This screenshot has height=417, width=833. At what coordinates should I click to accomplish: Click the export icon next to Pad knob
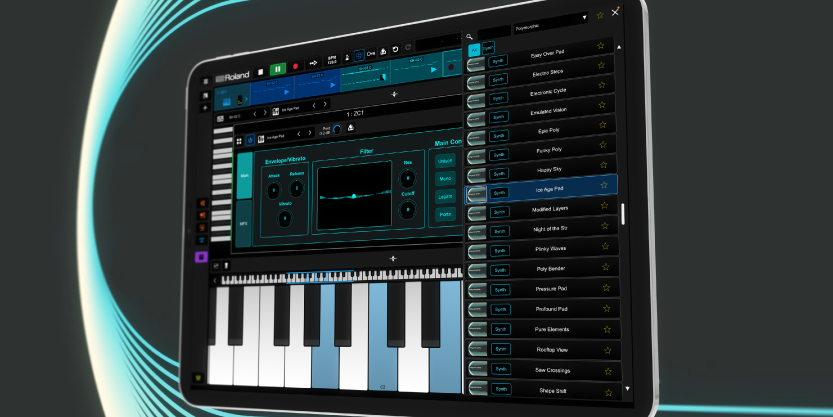[351, 127]
